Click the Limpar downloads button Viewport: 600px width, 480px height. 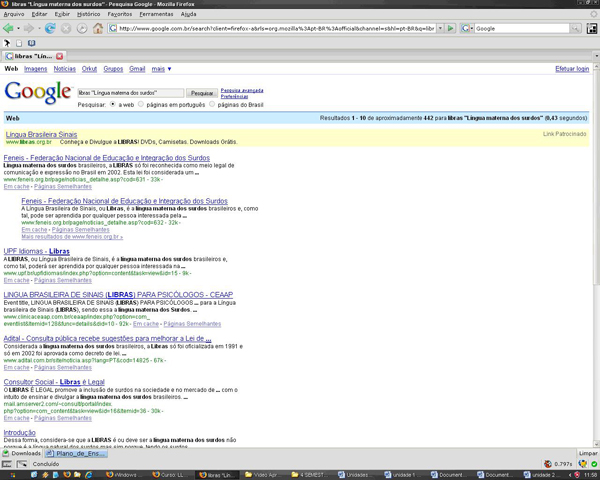coord(588,453)
